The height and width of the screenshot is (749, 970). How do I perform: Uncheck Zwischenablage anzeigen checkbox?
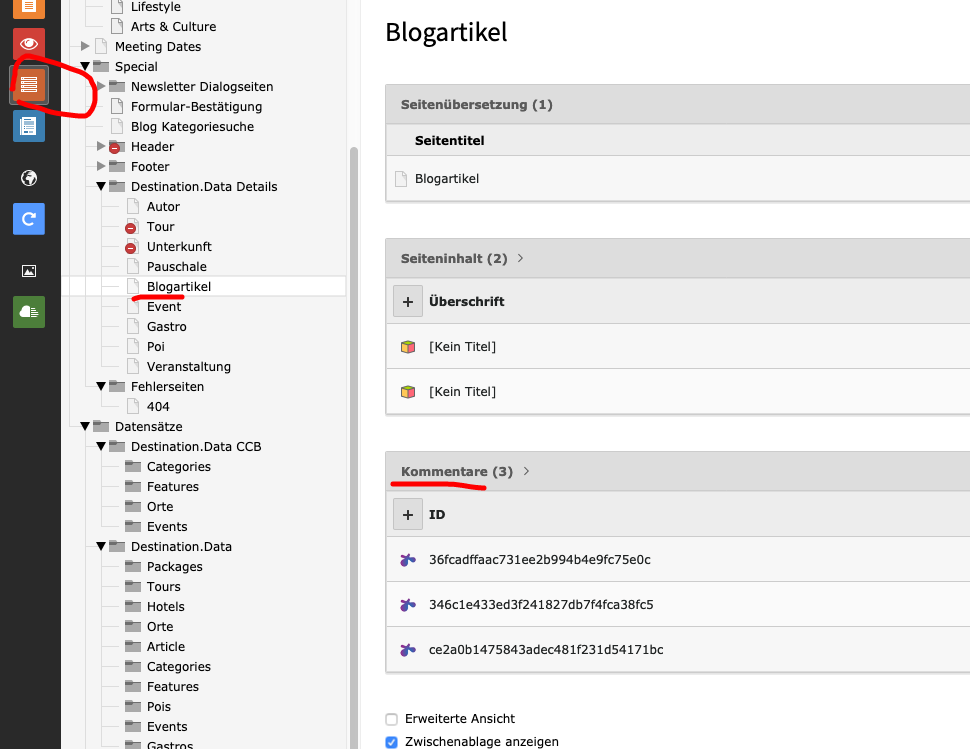[392, 742]
